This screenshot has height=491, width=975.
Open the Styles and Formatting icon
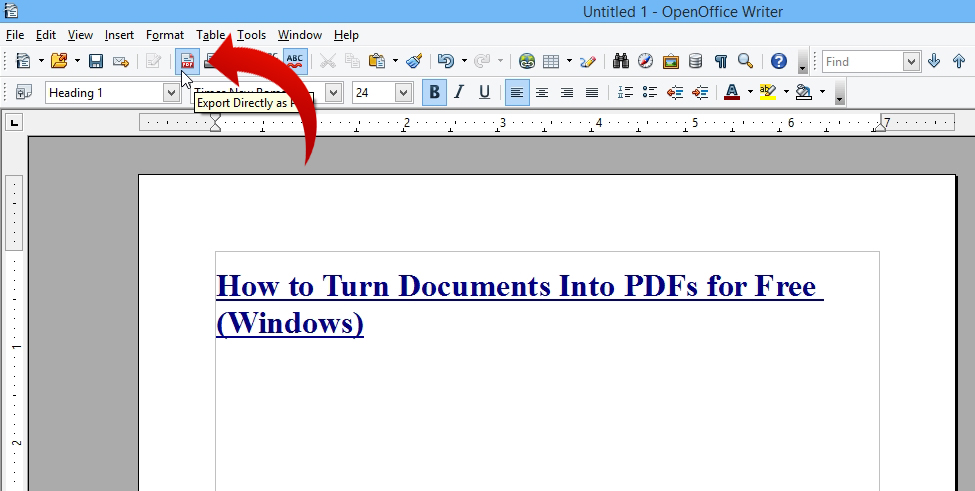[24, 93]
